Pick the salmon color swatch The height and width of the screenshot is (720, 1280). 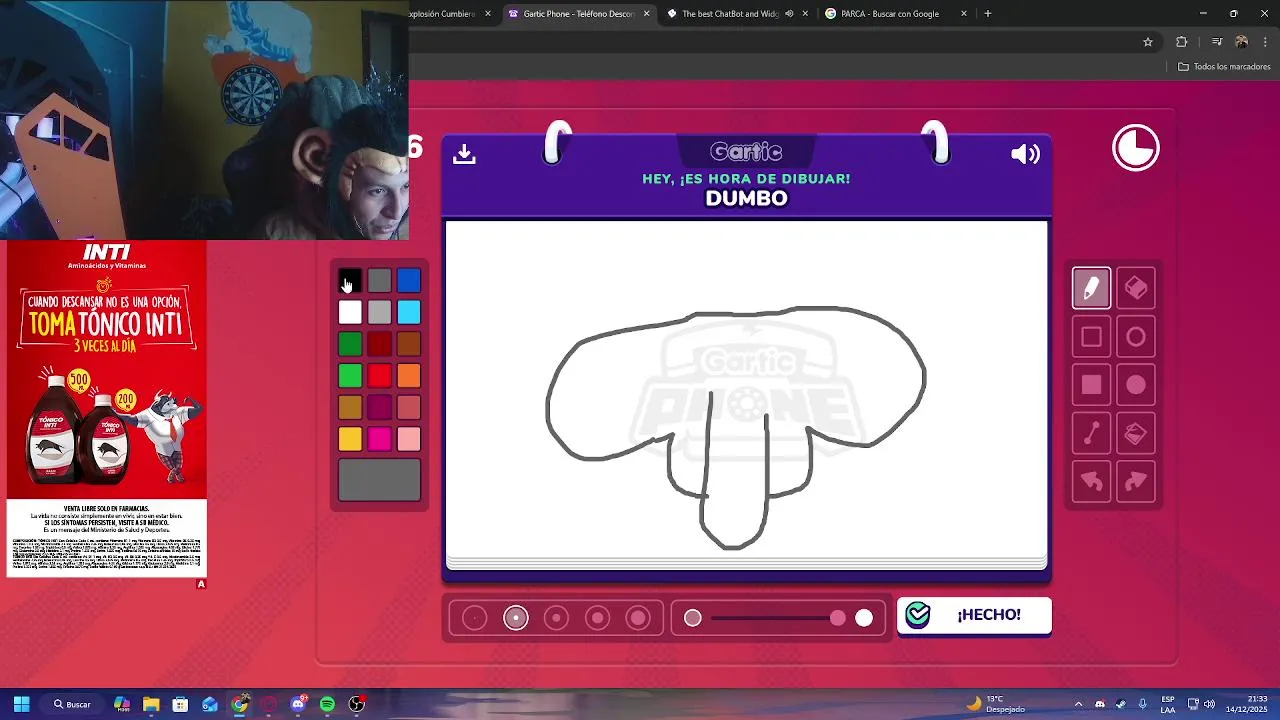409,408
